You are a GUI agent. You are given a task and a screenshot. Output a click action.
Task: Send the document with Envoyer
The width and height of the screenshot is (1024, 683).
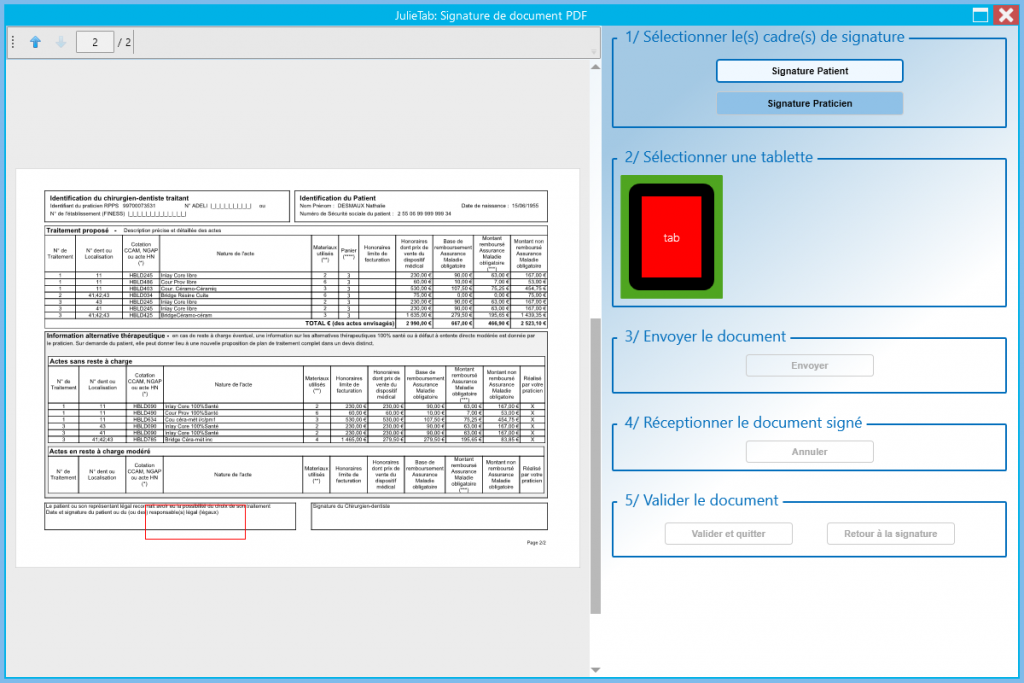(x=809, y=366)
